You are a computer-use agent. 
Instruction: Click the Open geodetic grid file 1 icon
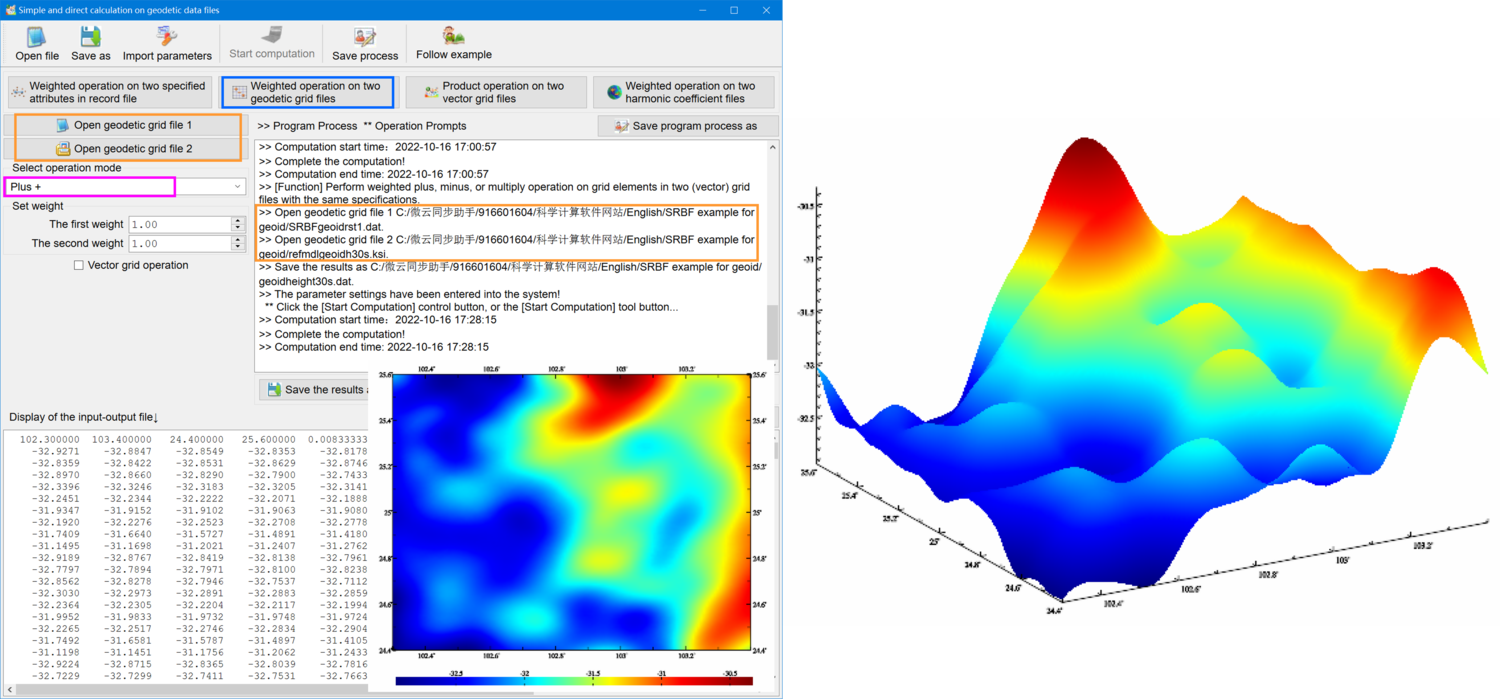[123, 125]
